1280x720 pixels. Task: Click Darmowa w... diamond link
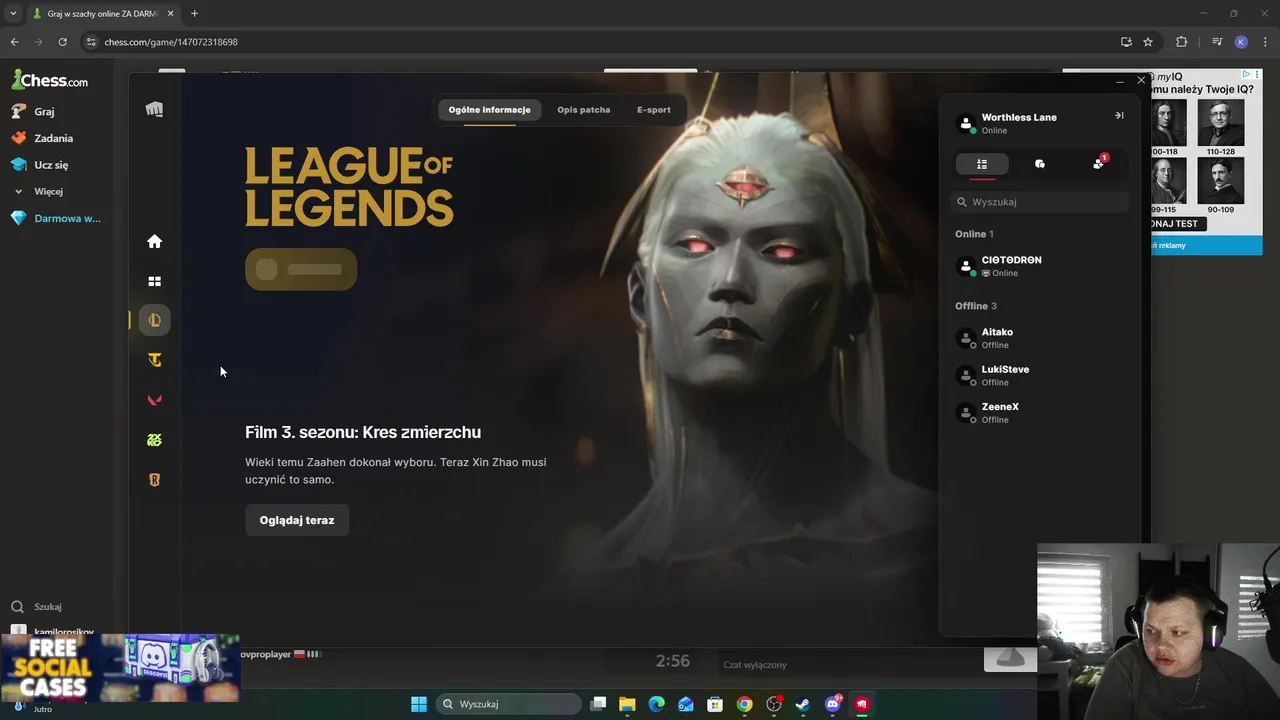pyautogui.click(x=67, y=218)
